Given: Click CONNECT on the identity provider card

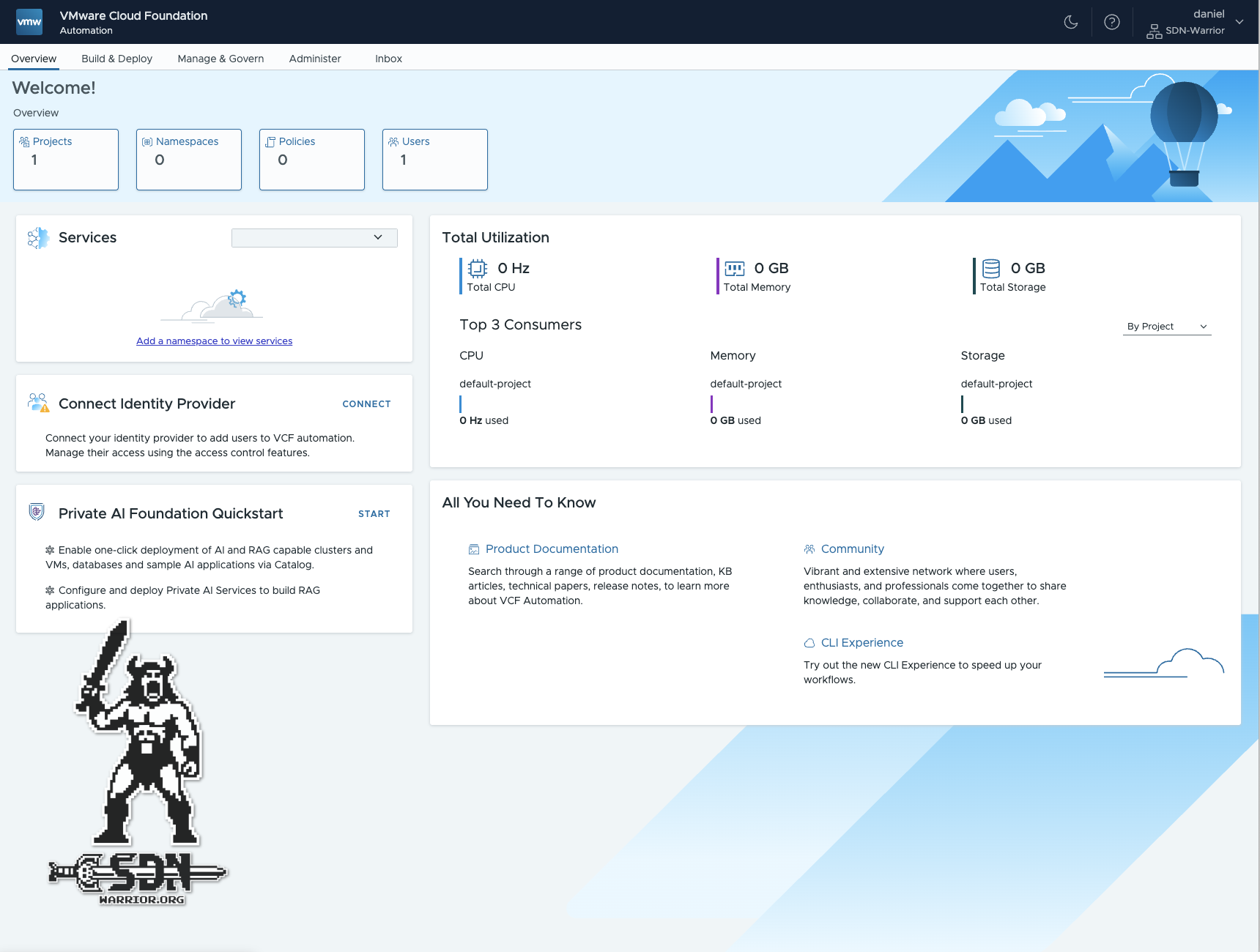Looking at the screenshot, I should coord(366,404).
